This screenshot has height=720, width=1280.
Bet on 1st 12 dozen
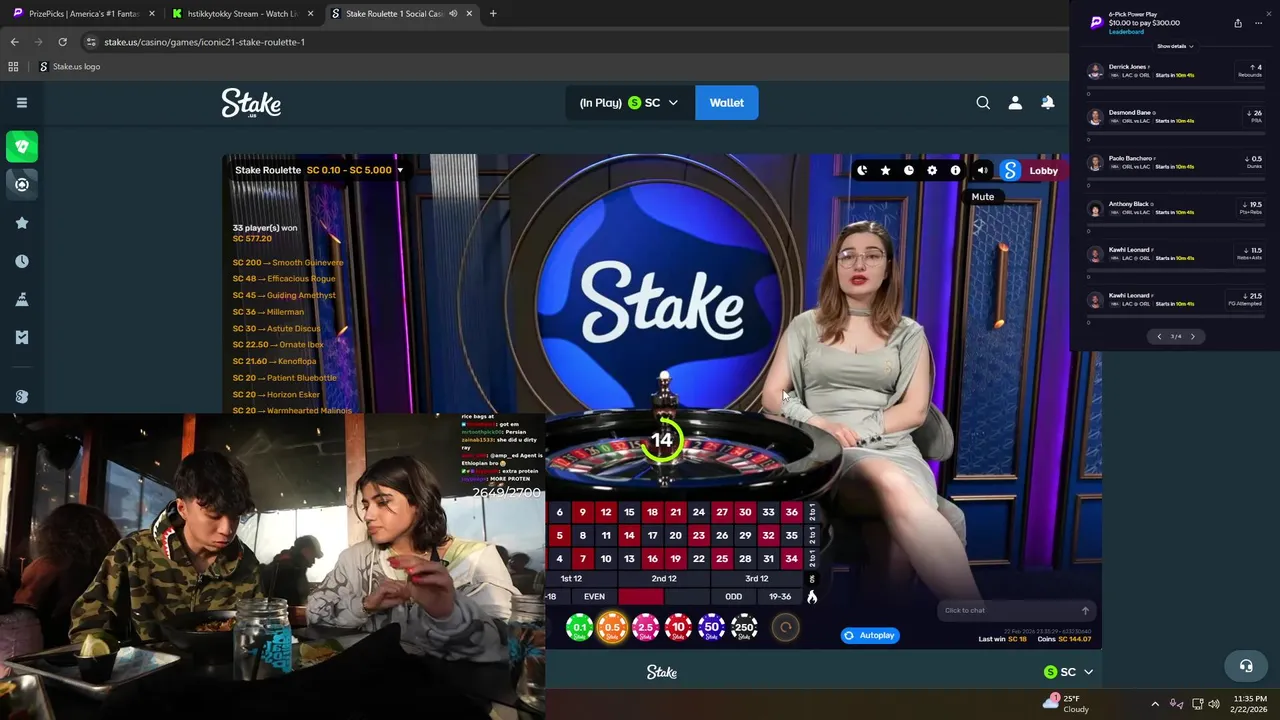click(x=571, y=578)
